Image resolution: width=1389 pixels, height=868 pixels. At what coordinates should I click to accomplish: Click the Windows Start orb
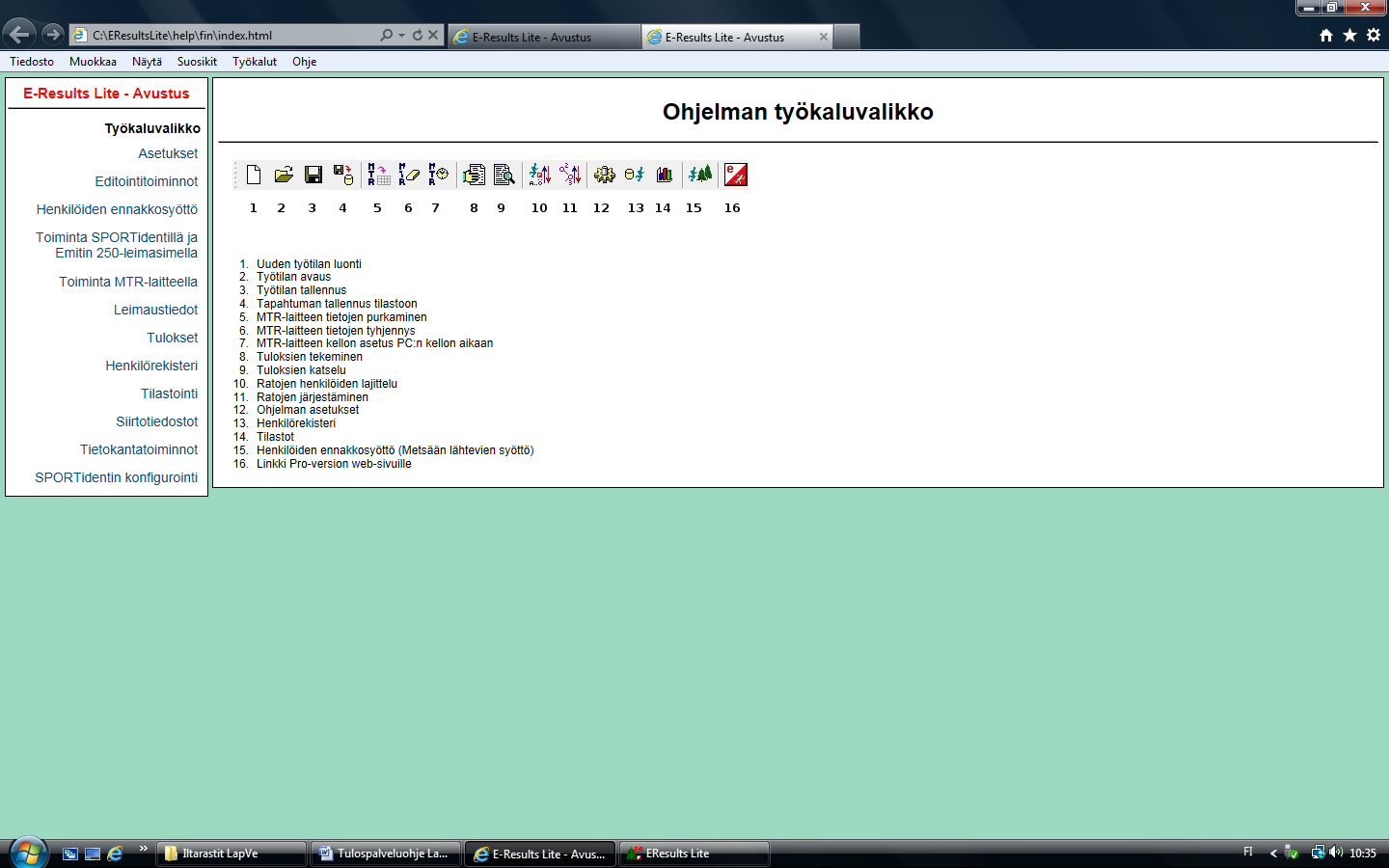pos(28,853)
